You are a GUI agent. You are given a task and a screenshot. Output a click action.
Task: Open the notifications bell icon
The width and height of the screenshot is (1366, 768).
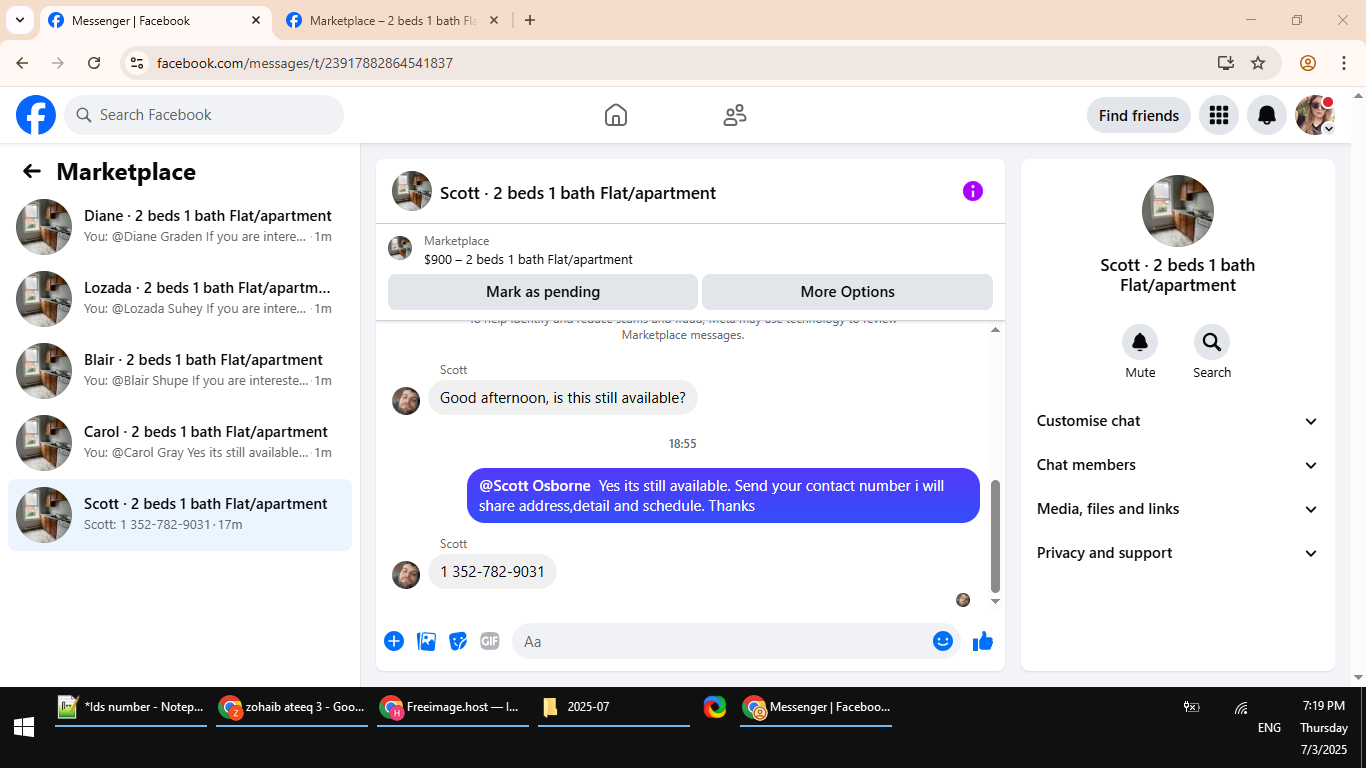(x=1267, y=115)
